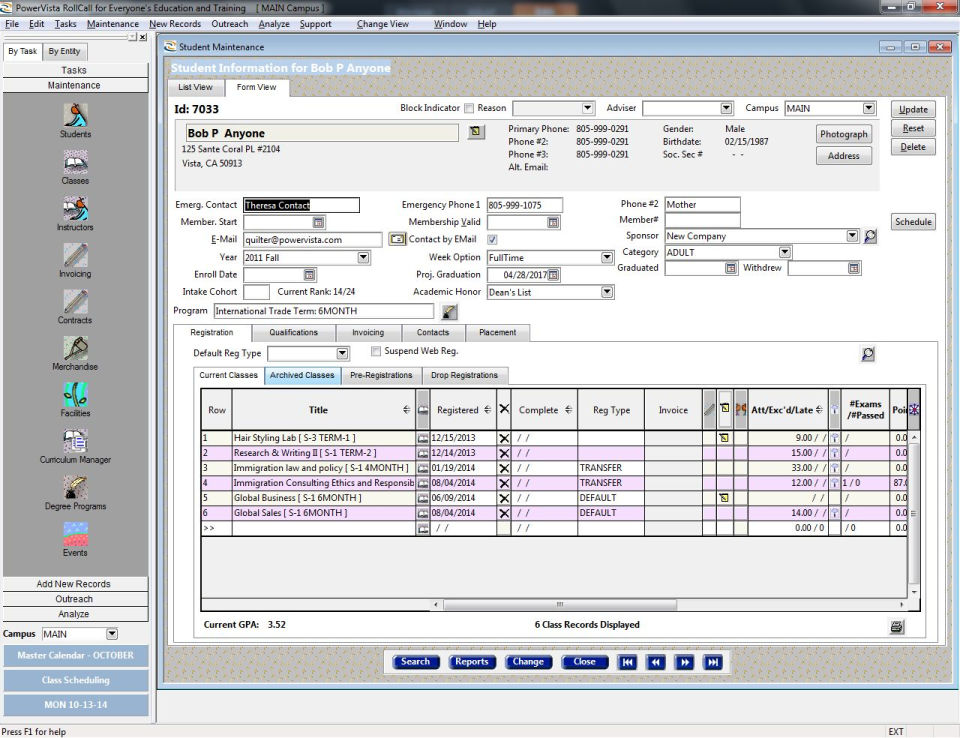This screenshot has height=738, width=960.
Task: Open the New Records menu
Action: tap(175, 24)
